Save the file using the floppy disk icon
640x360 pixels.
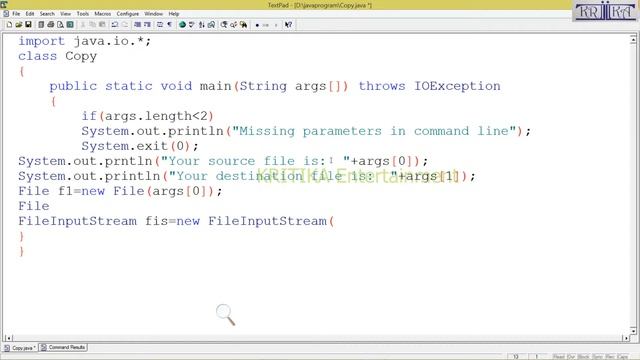pos(28,25)
